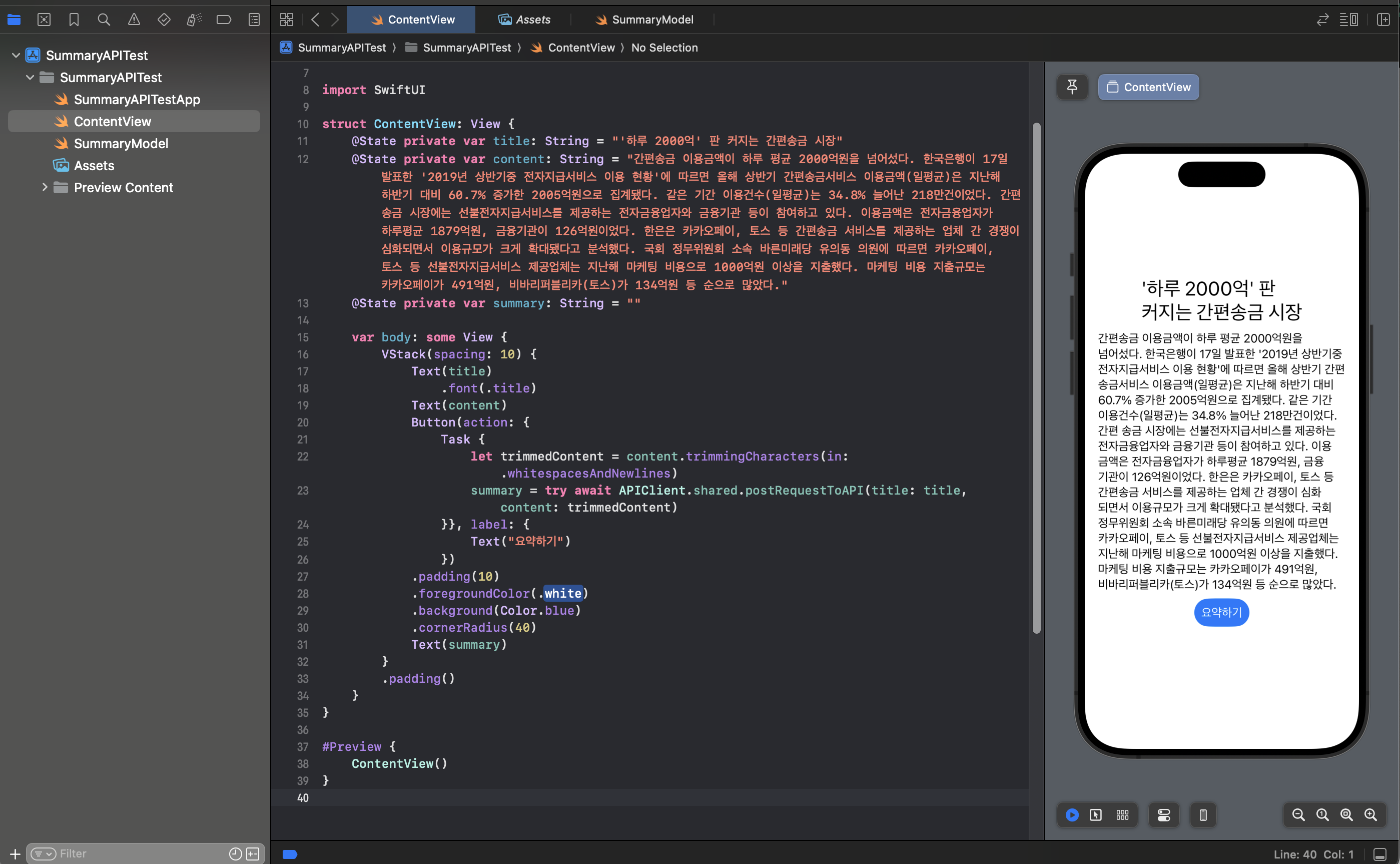The height and width of the screenshot is (864, 1400).
Task: Open the Breakpoint navigator icon
Action: [223, 20]
